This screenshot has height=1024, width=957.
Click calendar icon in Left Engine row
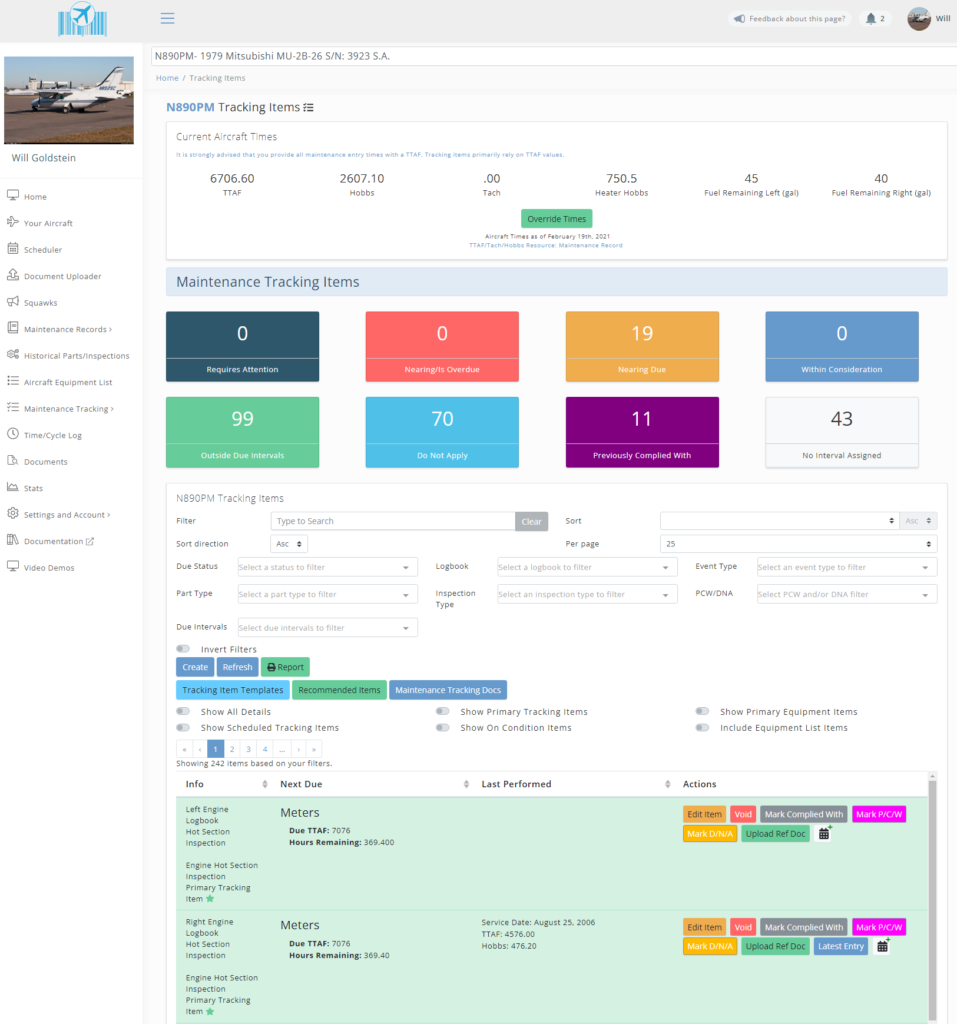tap(825, 833)
